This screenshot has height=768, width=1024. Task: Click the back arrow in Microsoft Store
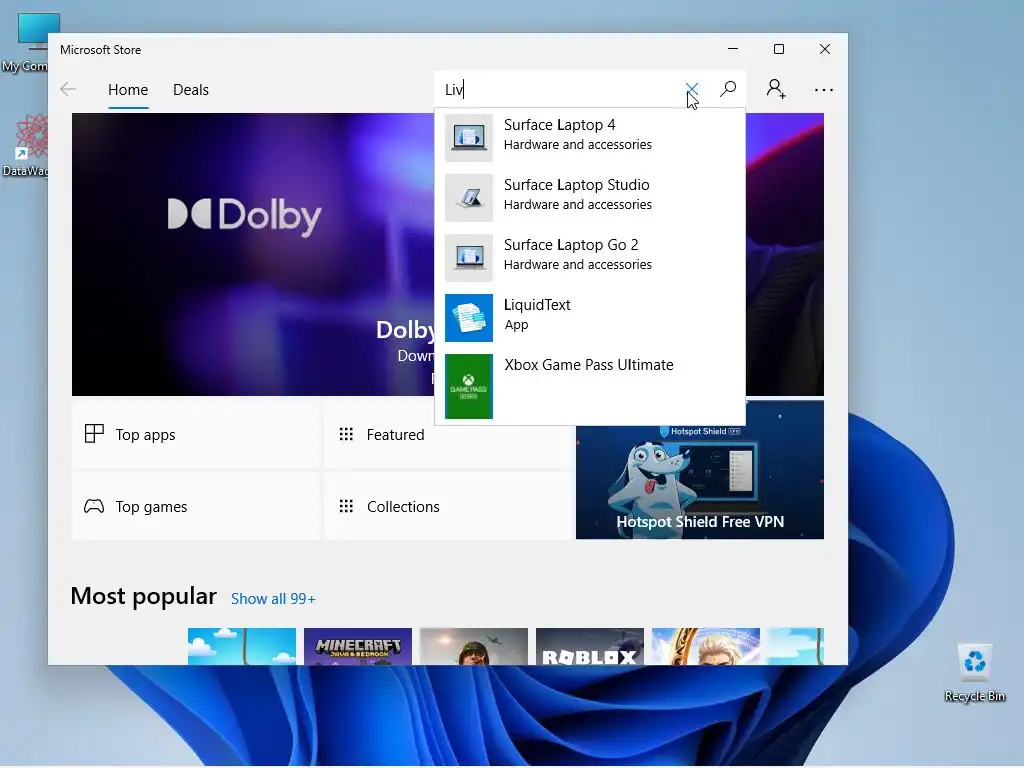[68, 89]
